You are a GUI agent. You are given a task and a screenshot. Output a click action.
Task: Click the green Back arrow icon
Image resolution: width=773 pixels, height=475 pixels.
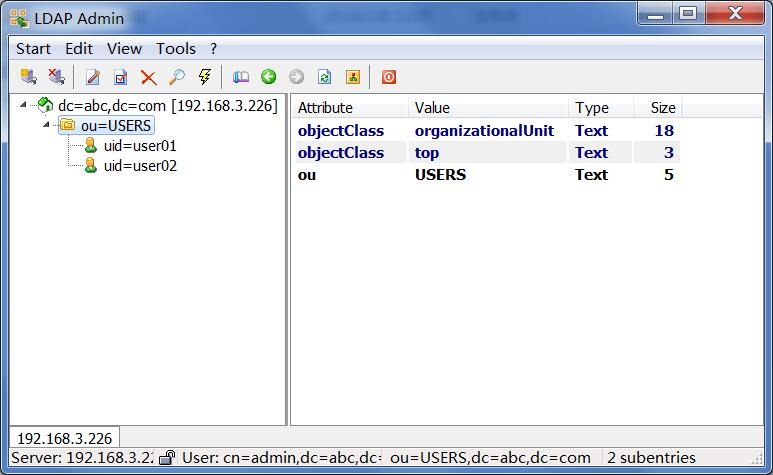(269, 77)
